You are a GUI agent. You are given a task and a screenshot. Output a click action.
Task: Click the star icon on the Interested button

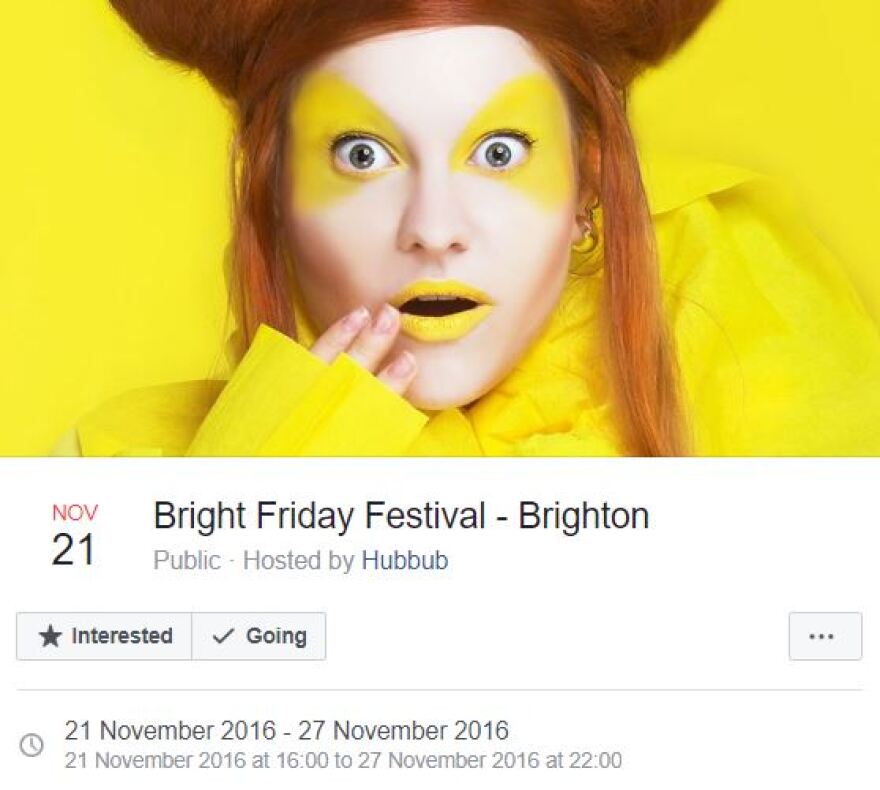50,636
